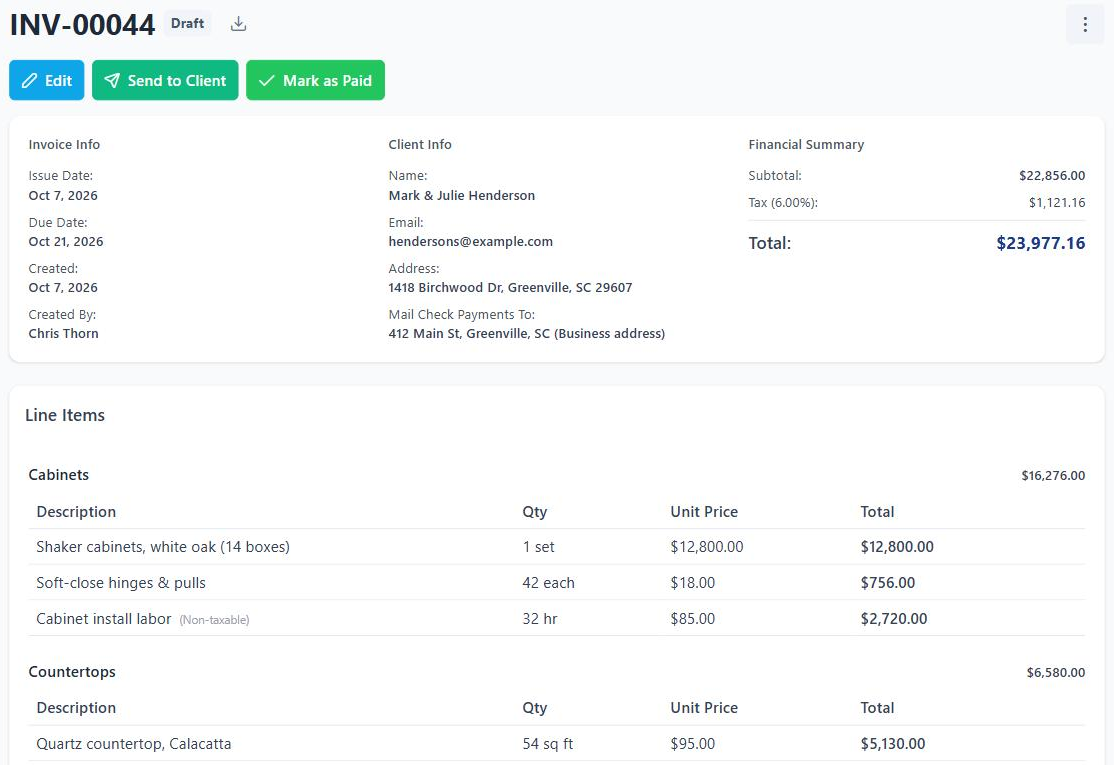The image size is (1114, 765).
Task: Click client name Mark & Julie Henderson
Action: coord(462,195)
